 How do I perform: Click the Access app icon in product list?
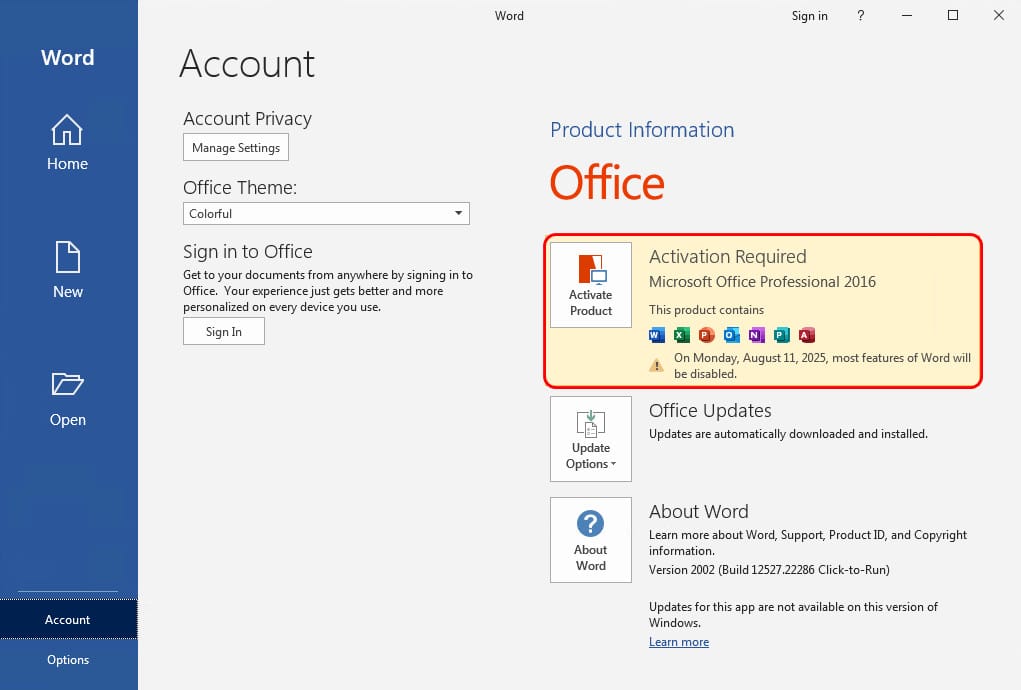(x=806, y=335)
